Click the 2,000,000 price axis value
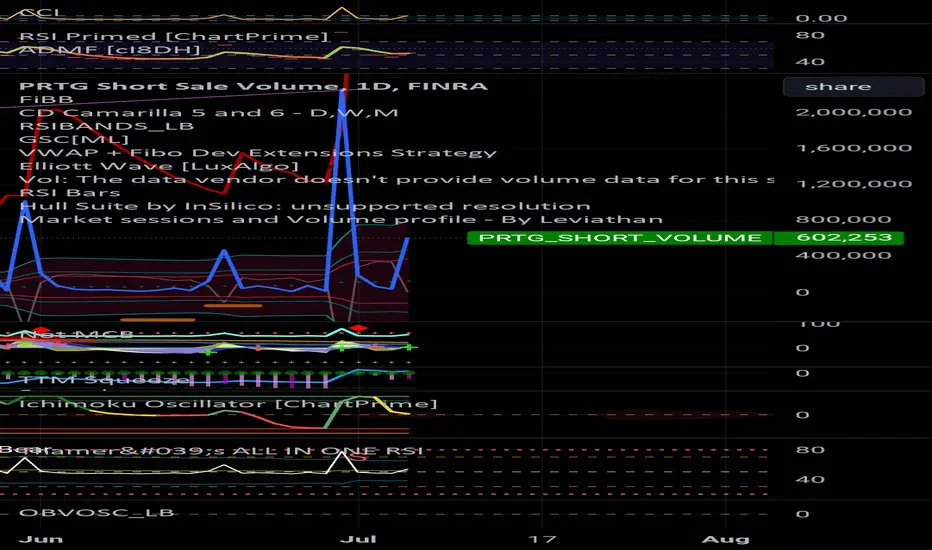Image resolution: width=932 pixels, height=550 pixels. [x=854, y=112]
